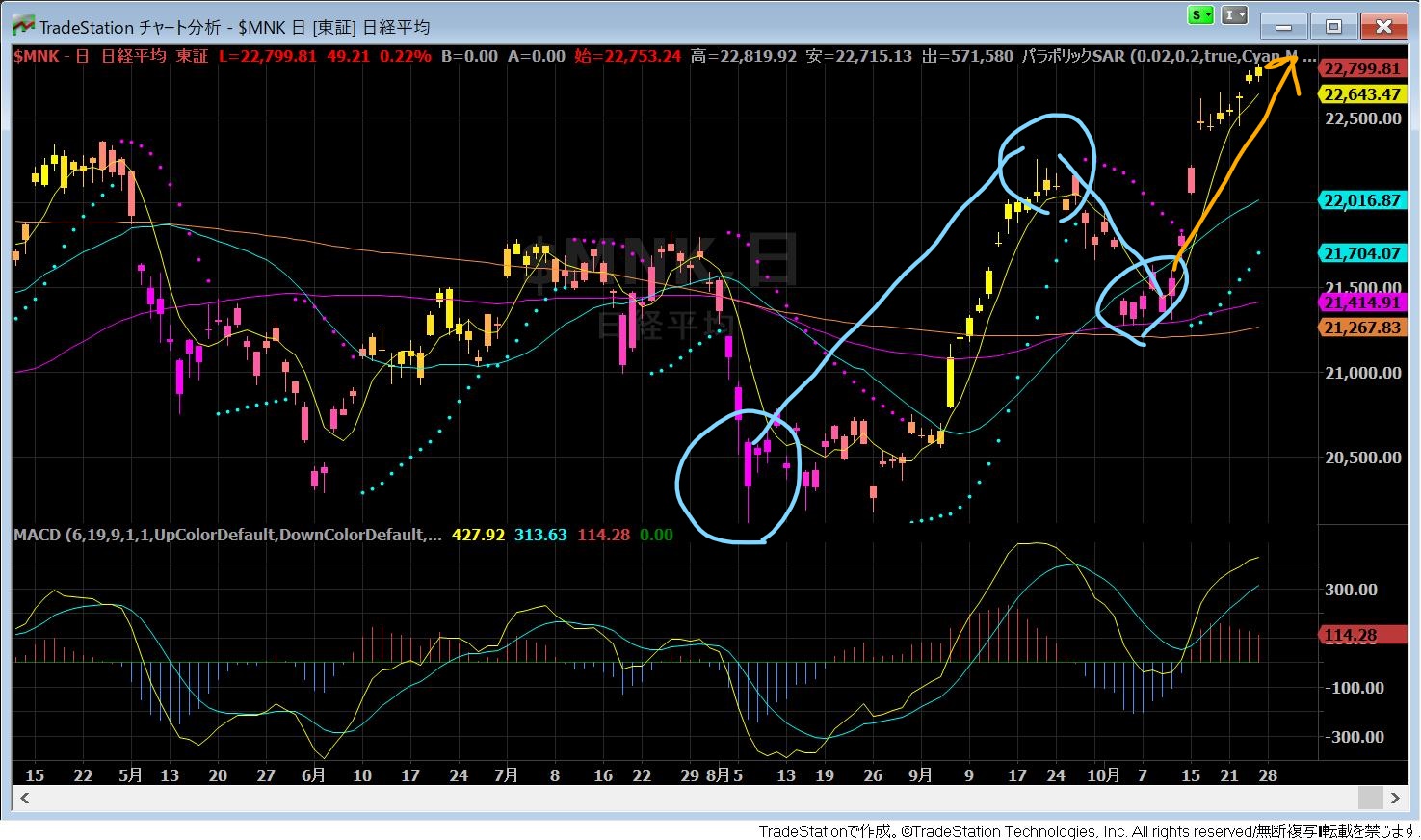The image size is (1421, 840).
Task: Click the window title text 'TradeStation チャート分析'
Action: tap(130, 27)
